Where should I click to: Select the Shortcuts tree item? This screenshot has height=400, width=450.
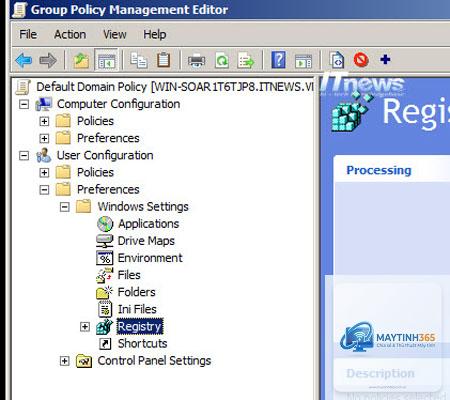143,343
